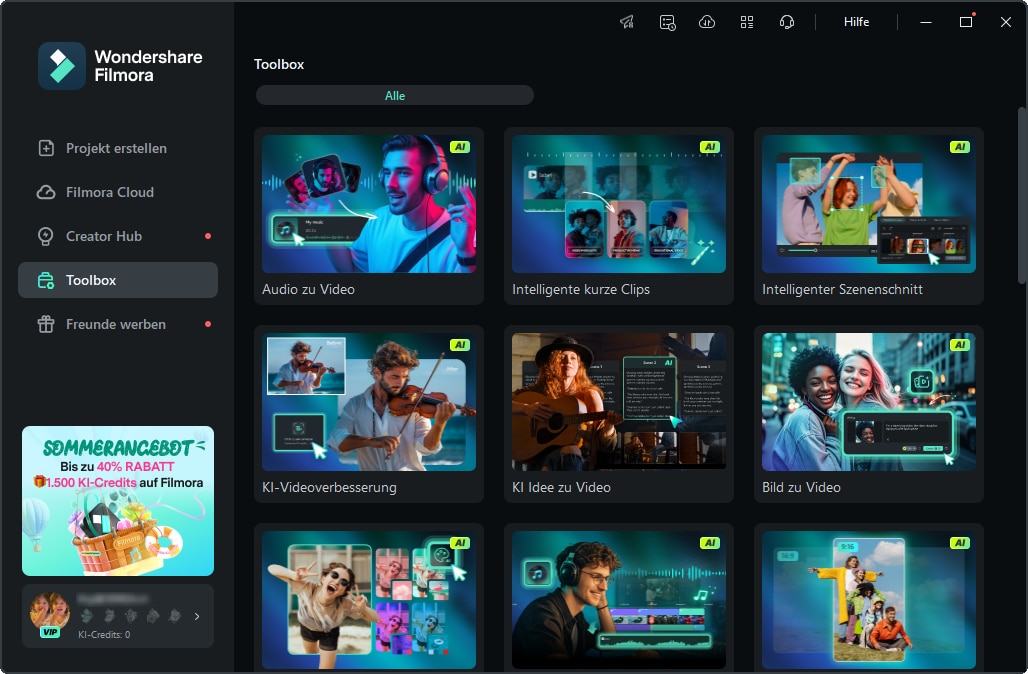Go to Projekt erstellen

point(118,148)
